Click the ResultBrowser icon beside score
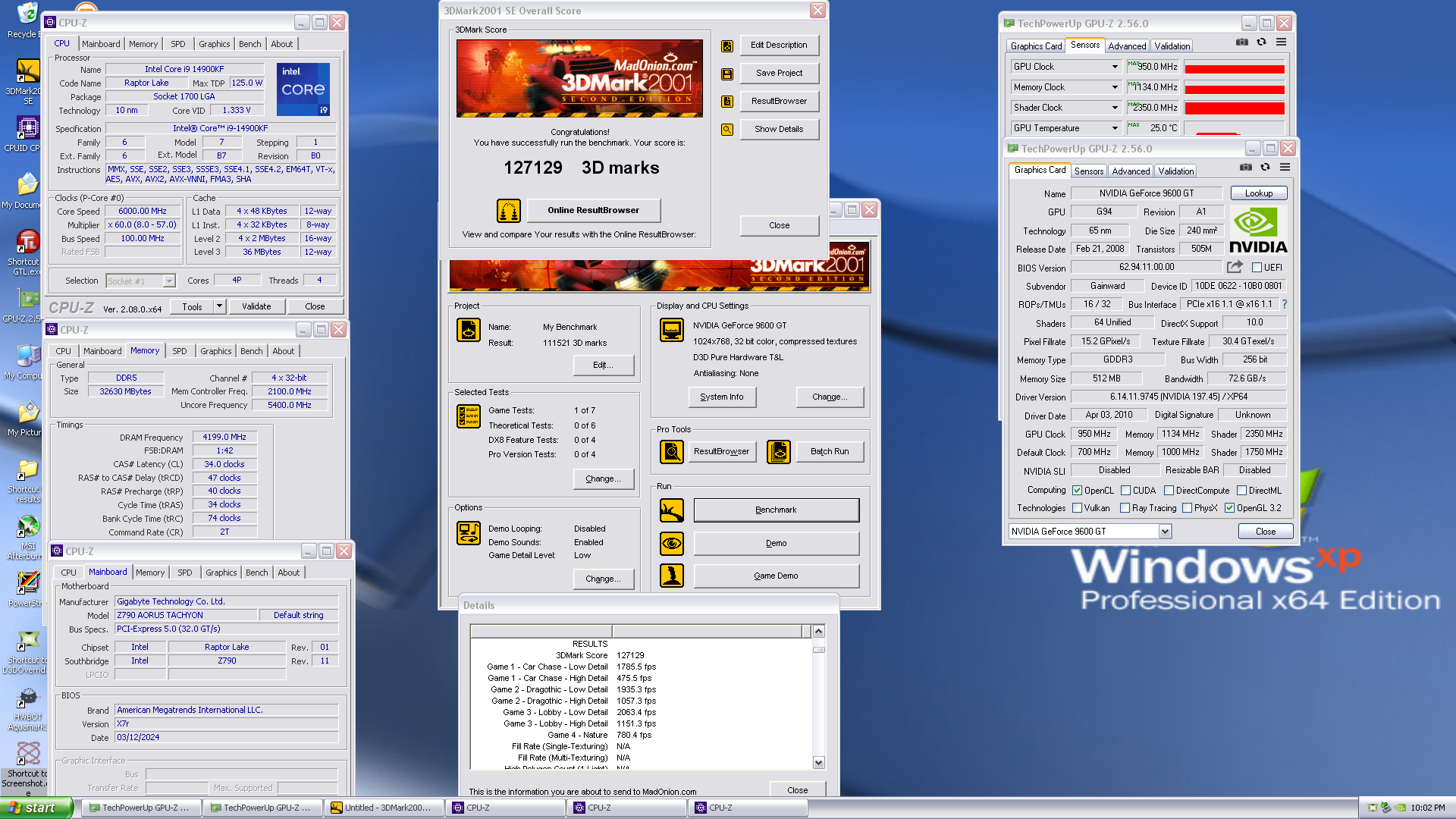Viewport: 1456px width, 819px height. point(727,102)
